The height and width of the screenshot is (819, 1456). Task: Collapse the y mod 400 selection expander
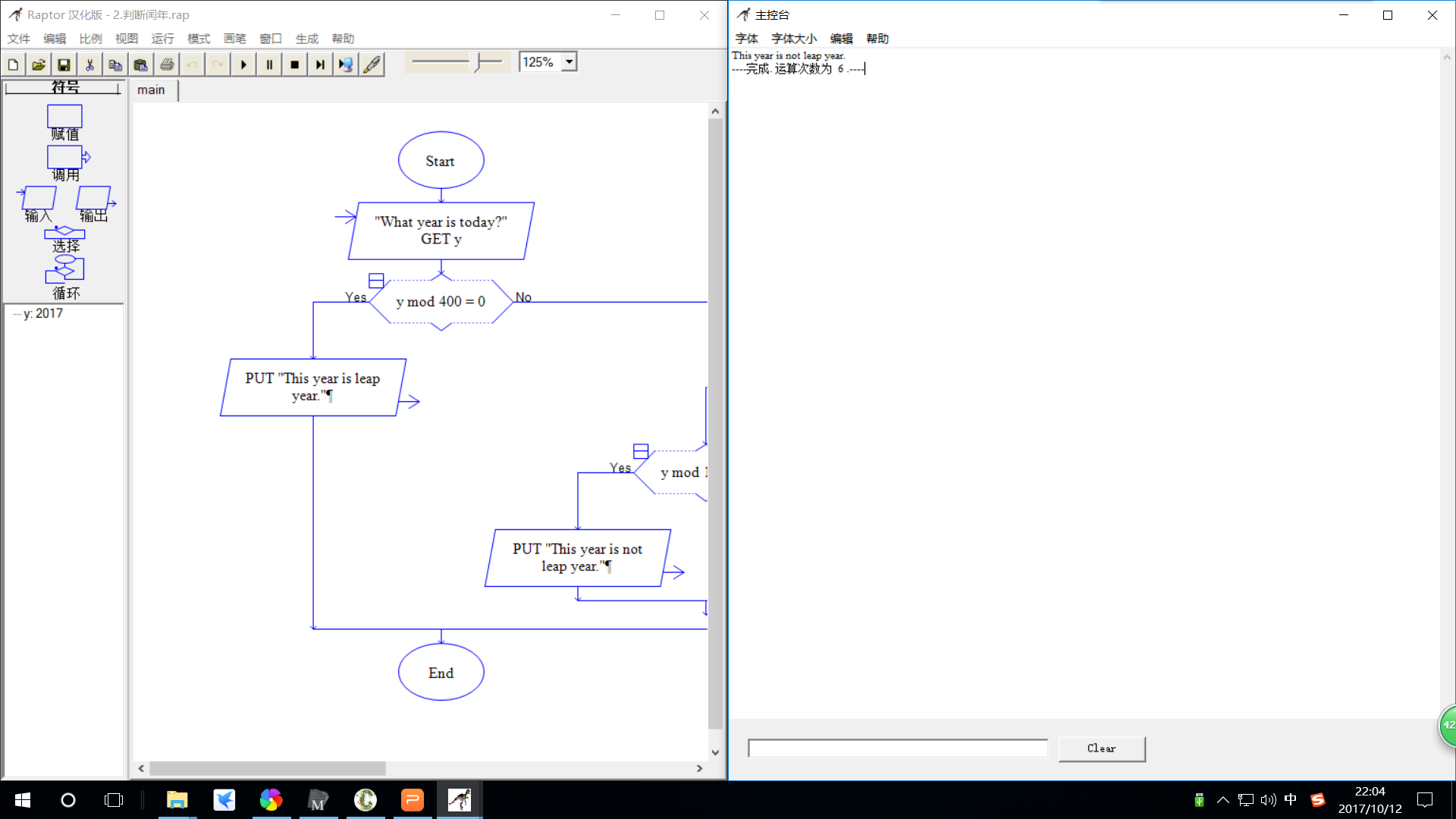376,281
